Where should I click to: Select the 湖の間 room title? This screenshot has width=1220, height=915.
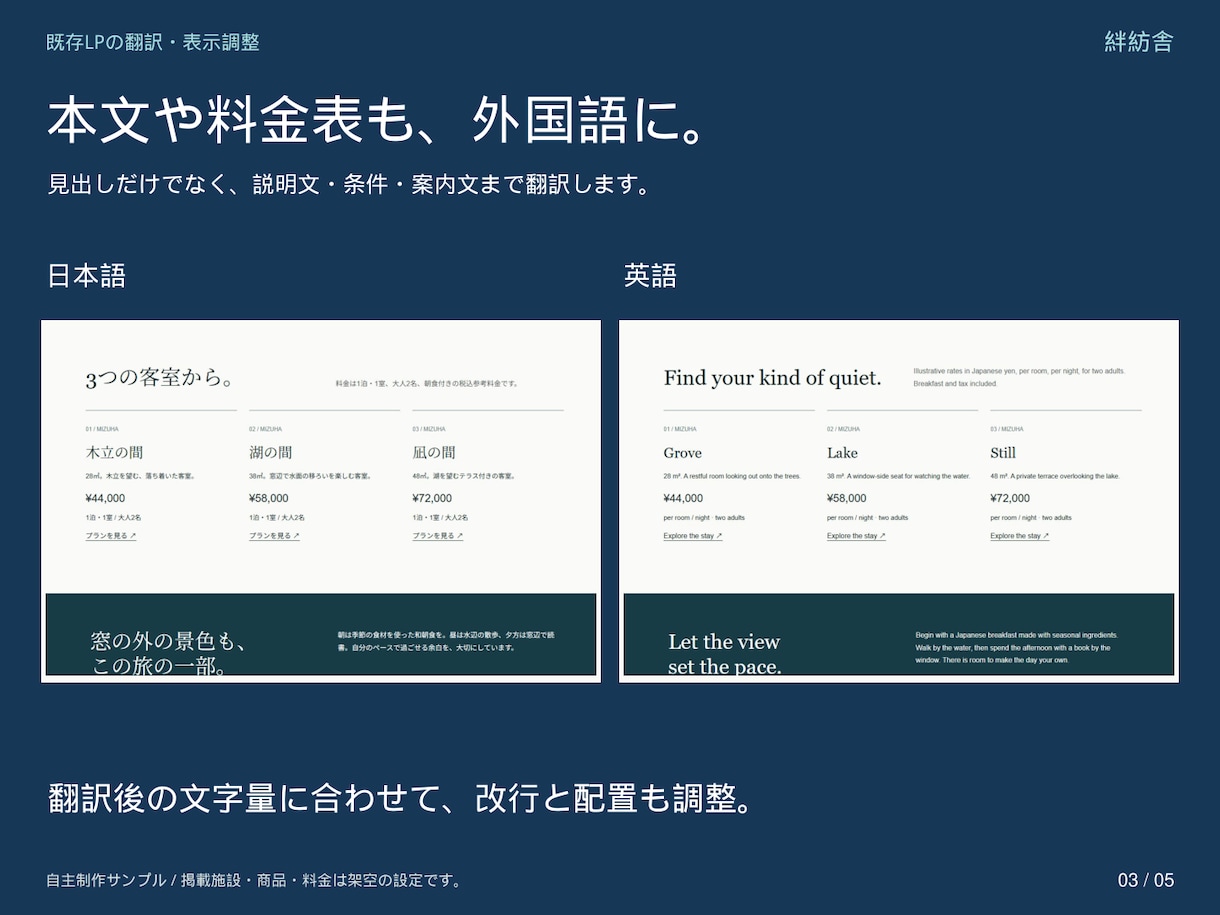(271, 453)
